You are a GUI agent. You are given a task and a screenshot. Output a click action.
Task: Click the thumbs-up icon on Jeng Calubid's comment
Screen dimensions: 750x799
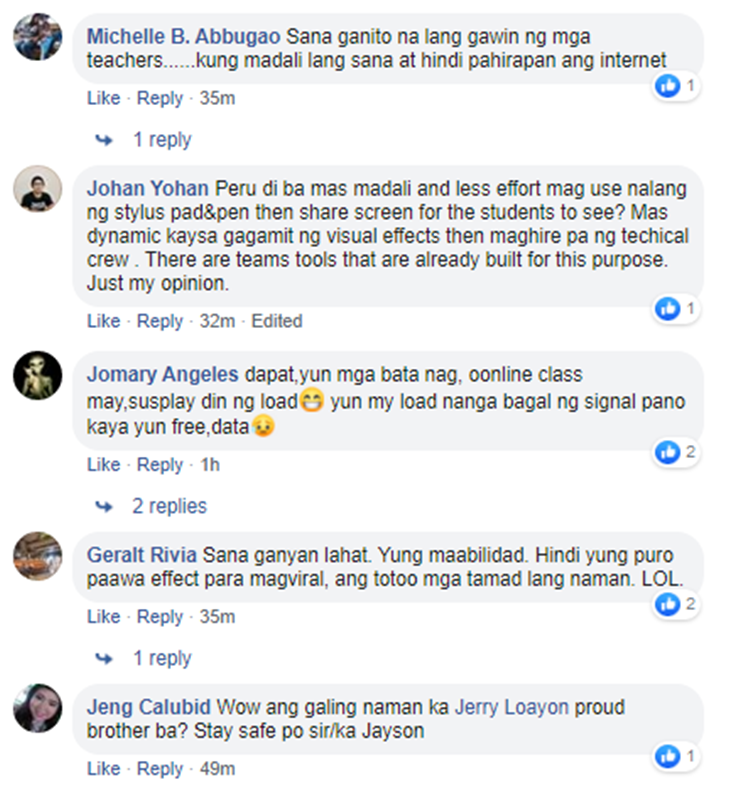(667, 756)
